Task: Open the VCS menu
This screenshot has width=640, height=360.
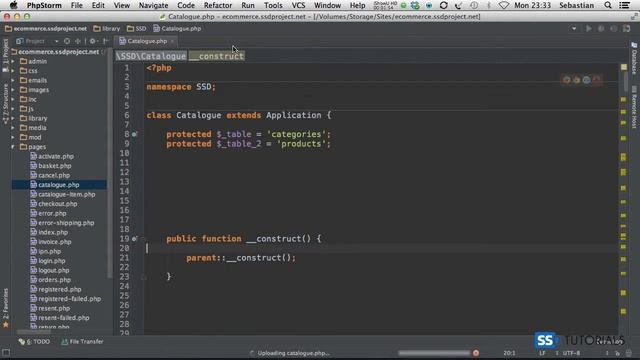Action: tap(298, 5)
